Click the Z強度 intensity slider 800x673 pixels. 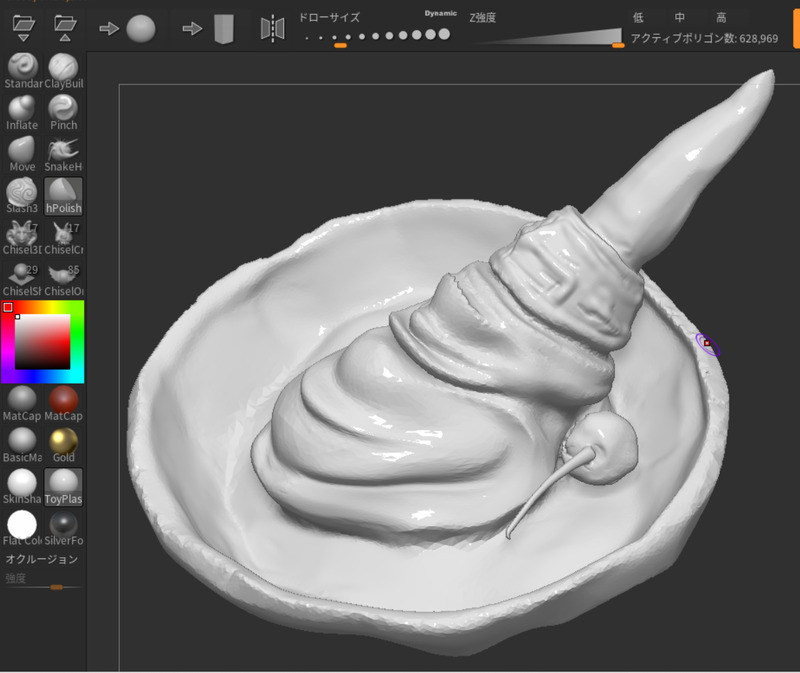click(547, 37)
